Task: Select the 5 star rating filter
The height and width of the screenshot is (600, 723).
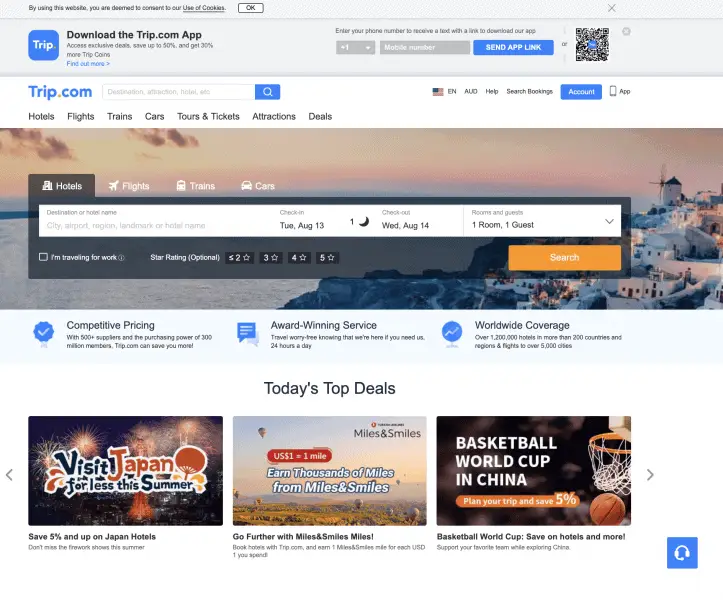Action: (x=327, y=257)
